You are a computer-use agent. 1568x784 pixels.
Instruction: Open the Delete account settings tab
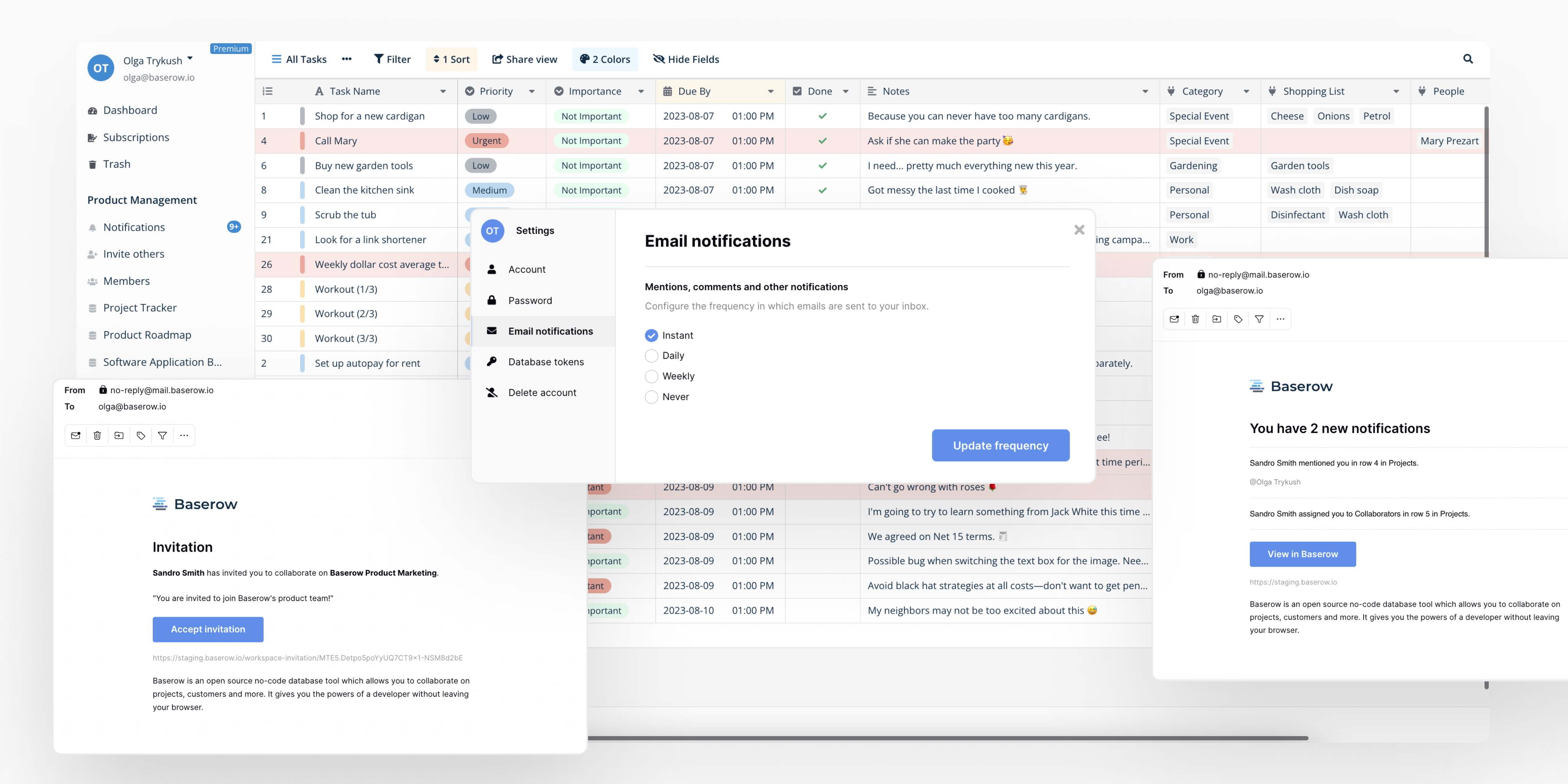[543, 393]
